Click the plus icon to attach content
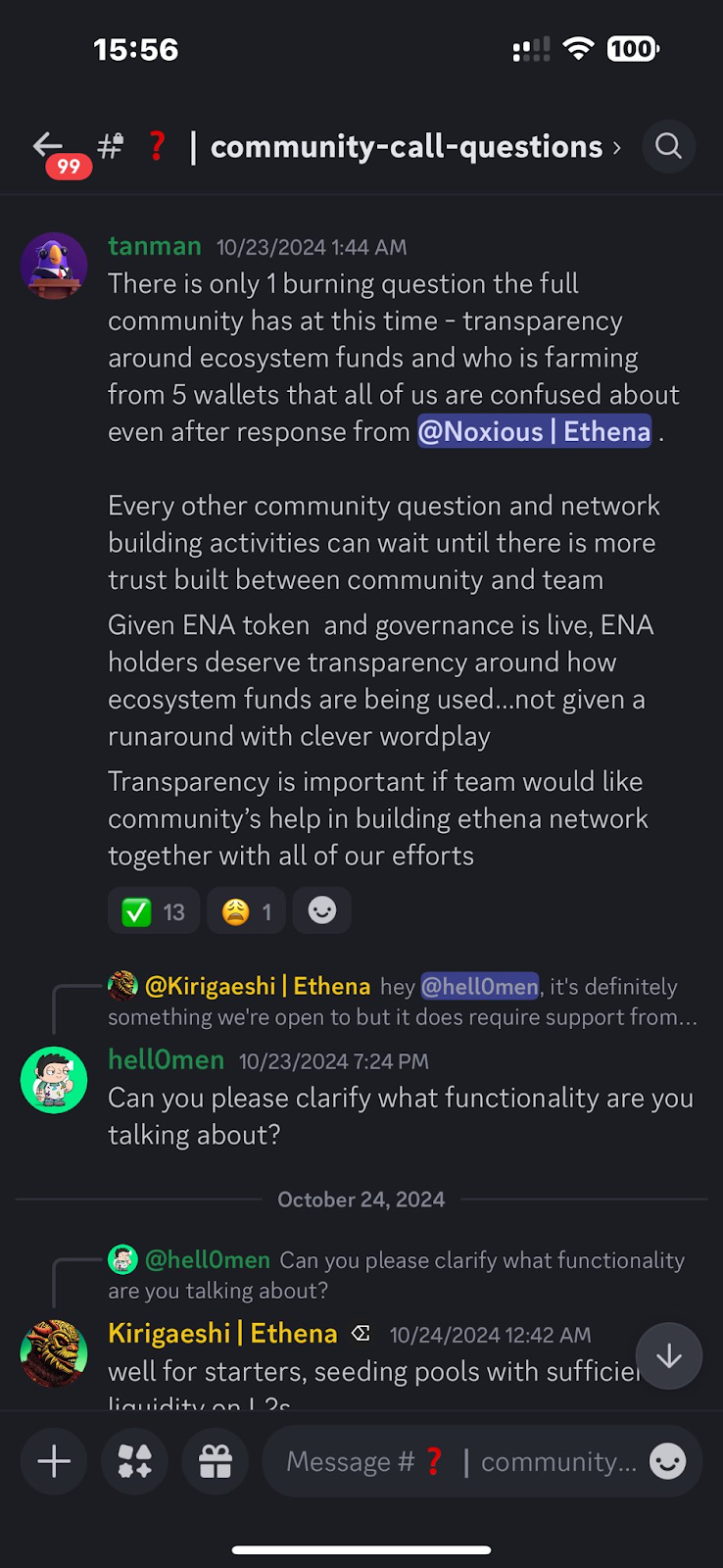Image resolution: width=723 pixels, height=1568 pixels. [54, 1460]
